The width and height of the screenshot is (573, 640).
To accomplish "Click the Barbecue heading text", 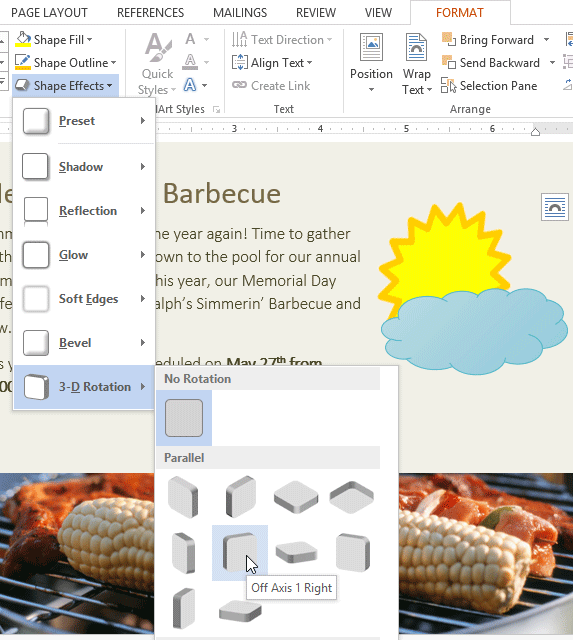I will pyautogui.click(x=222, y=193).
